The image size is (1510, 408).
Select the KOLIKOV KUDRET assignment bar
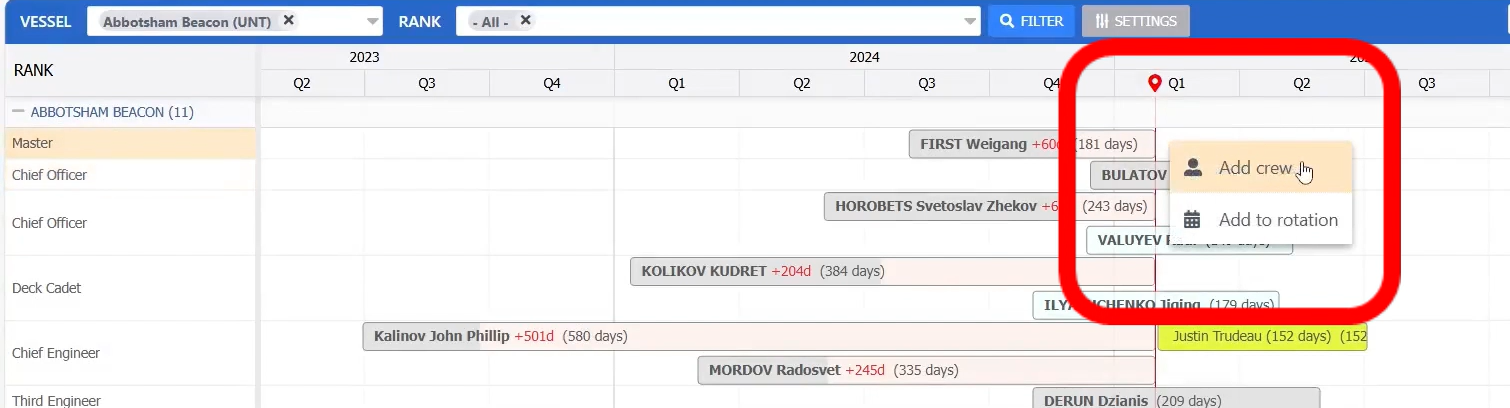[892, 272]
